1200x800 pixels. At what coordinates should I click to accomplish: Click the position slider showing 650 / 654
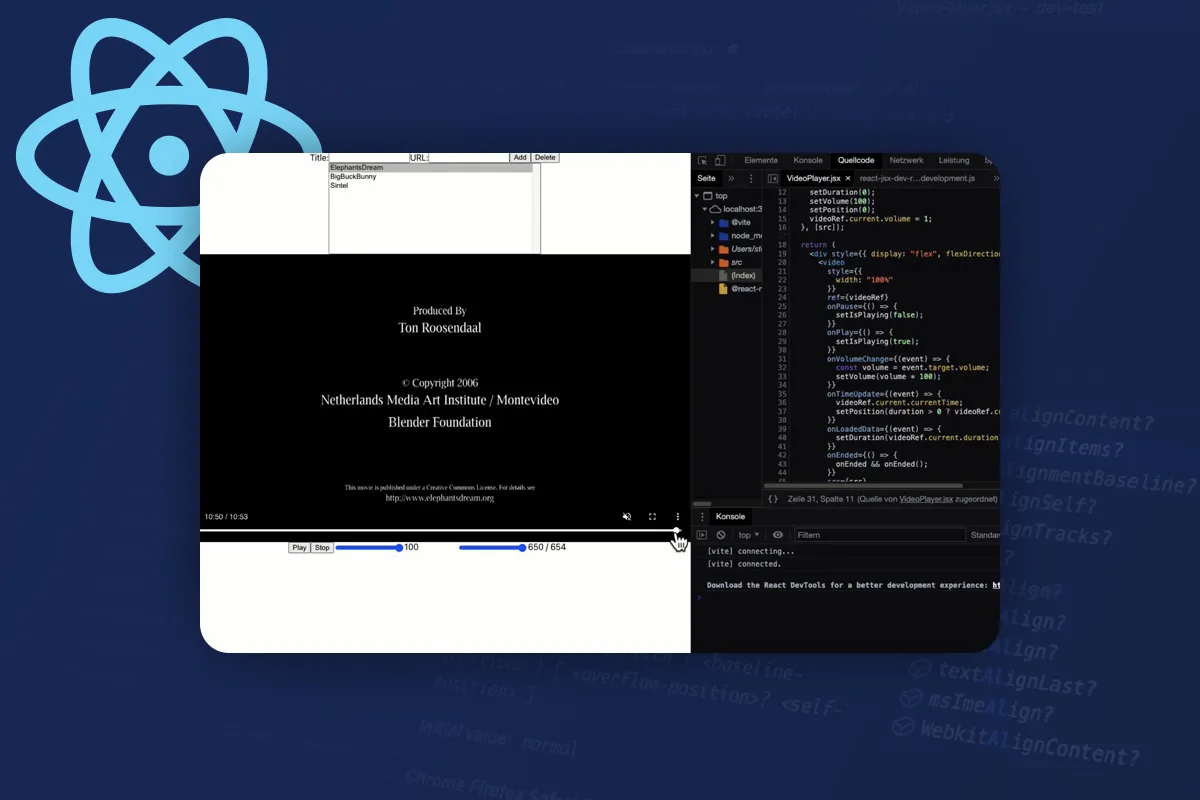[x=493, y=548]
